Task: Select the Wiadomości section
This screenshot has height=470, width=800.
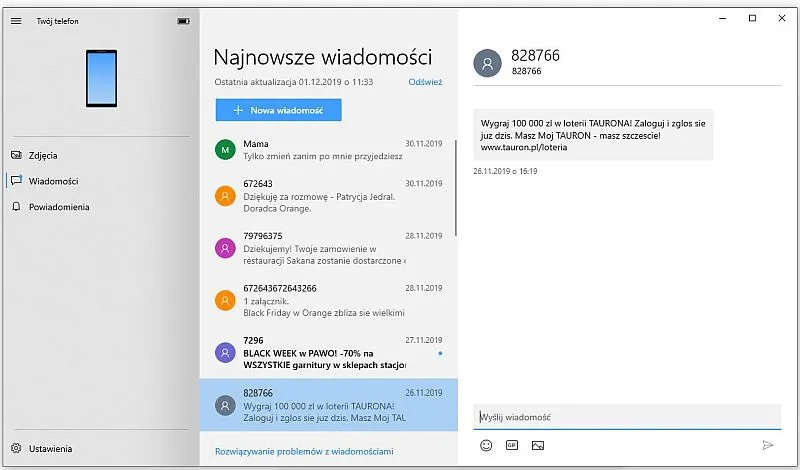Action: tap(53, 181)
